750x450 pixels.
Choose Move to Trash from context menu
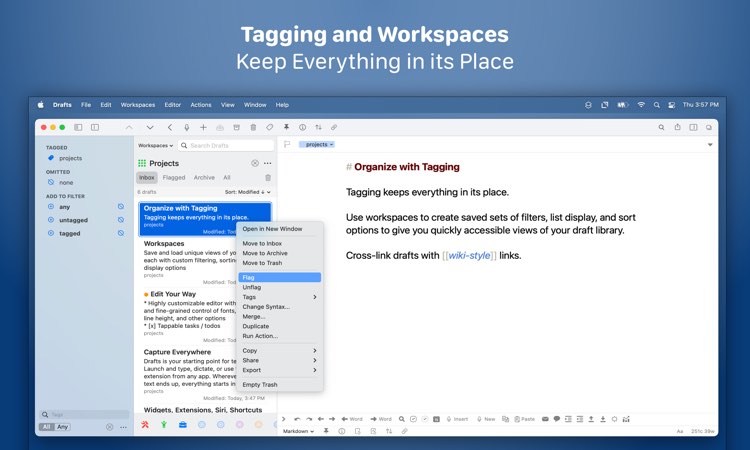[x=279, y=263]
